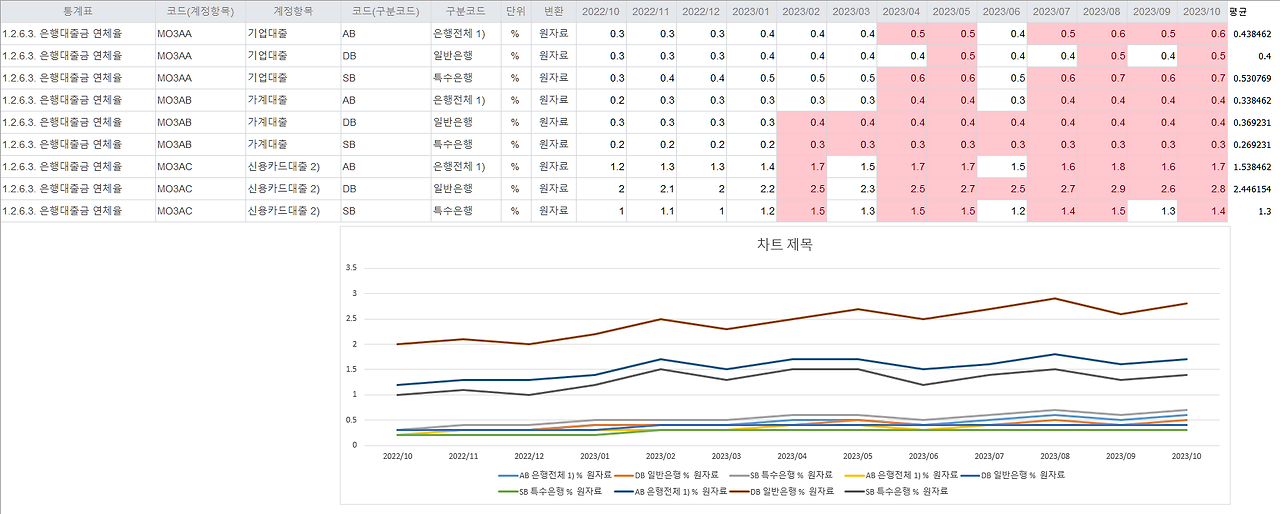Image resolution: width=1280 pixels, height=514 pixels.
Task: Select the 2022/11 label on chart x-axis
Action: coord(463,455)
